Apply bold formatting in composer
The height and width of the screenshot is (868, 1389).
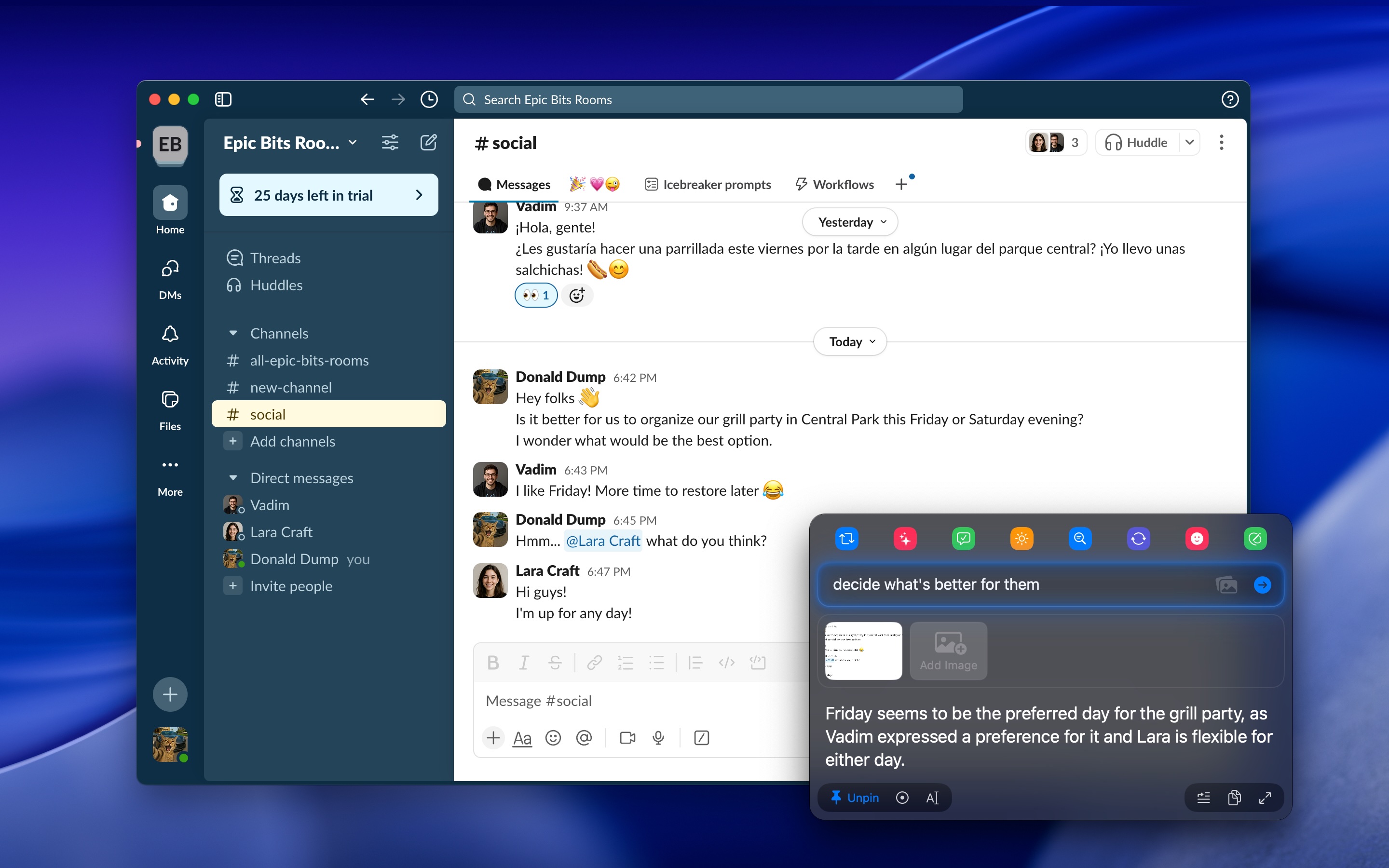(x=492, y=663)
